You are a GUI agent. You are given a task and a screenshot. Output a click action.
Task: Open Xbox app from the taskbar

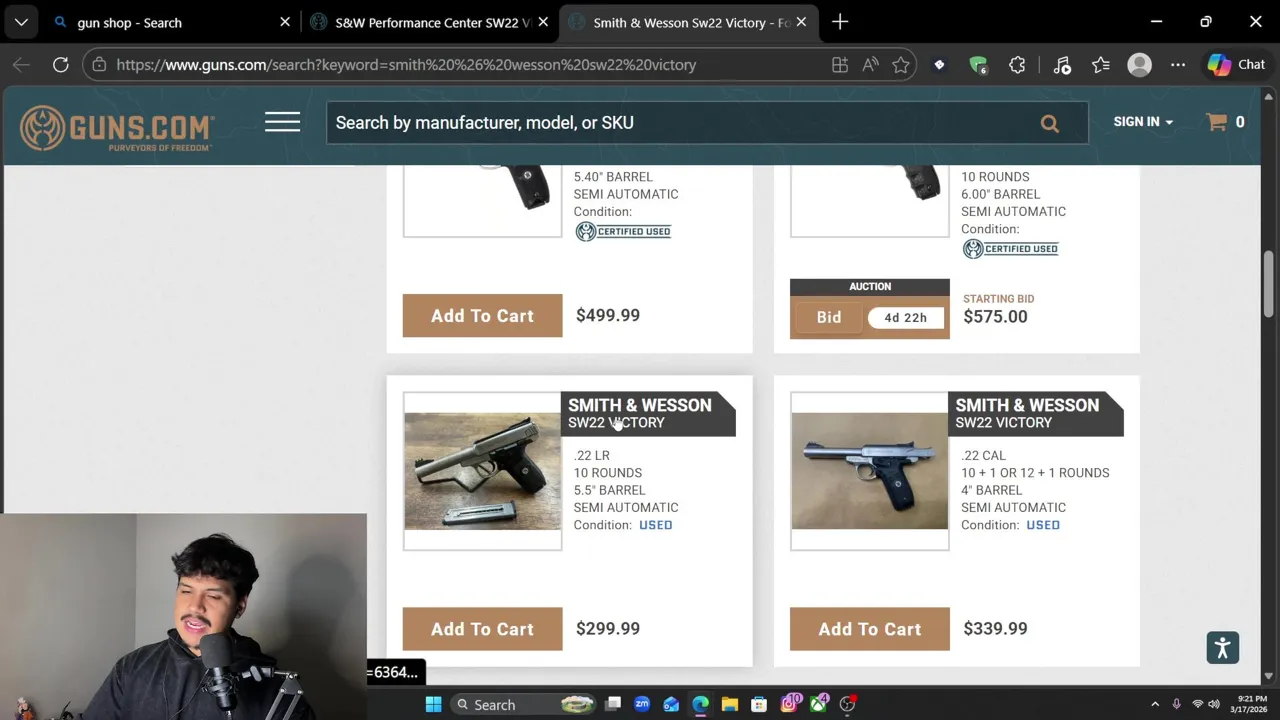pos(819,704)
